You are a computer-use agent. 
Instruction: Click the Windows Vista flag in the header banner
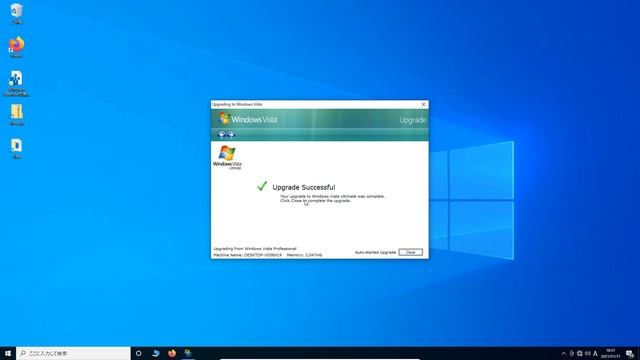224,119
